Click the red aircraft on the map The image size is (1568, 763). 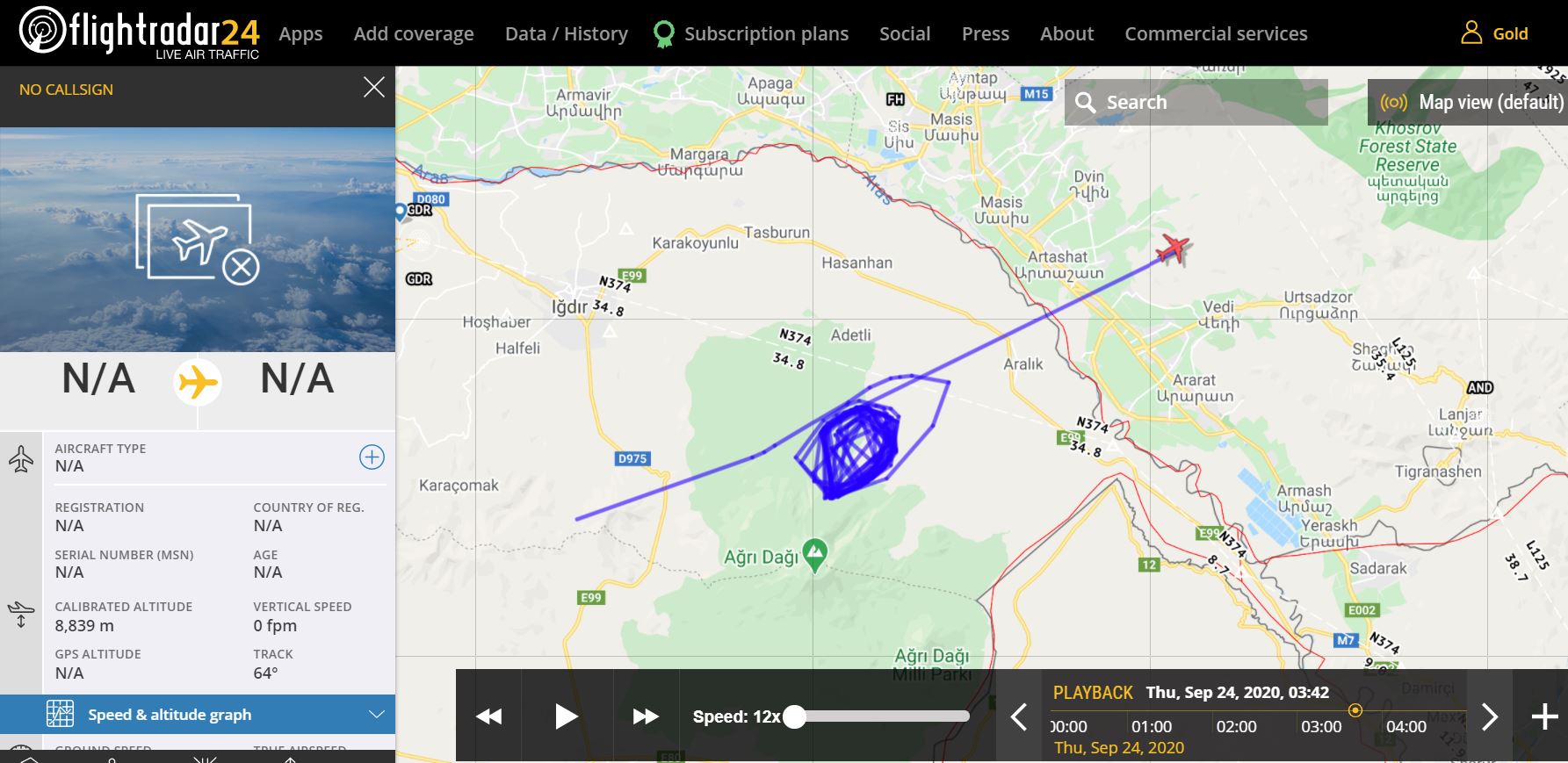1173,248
